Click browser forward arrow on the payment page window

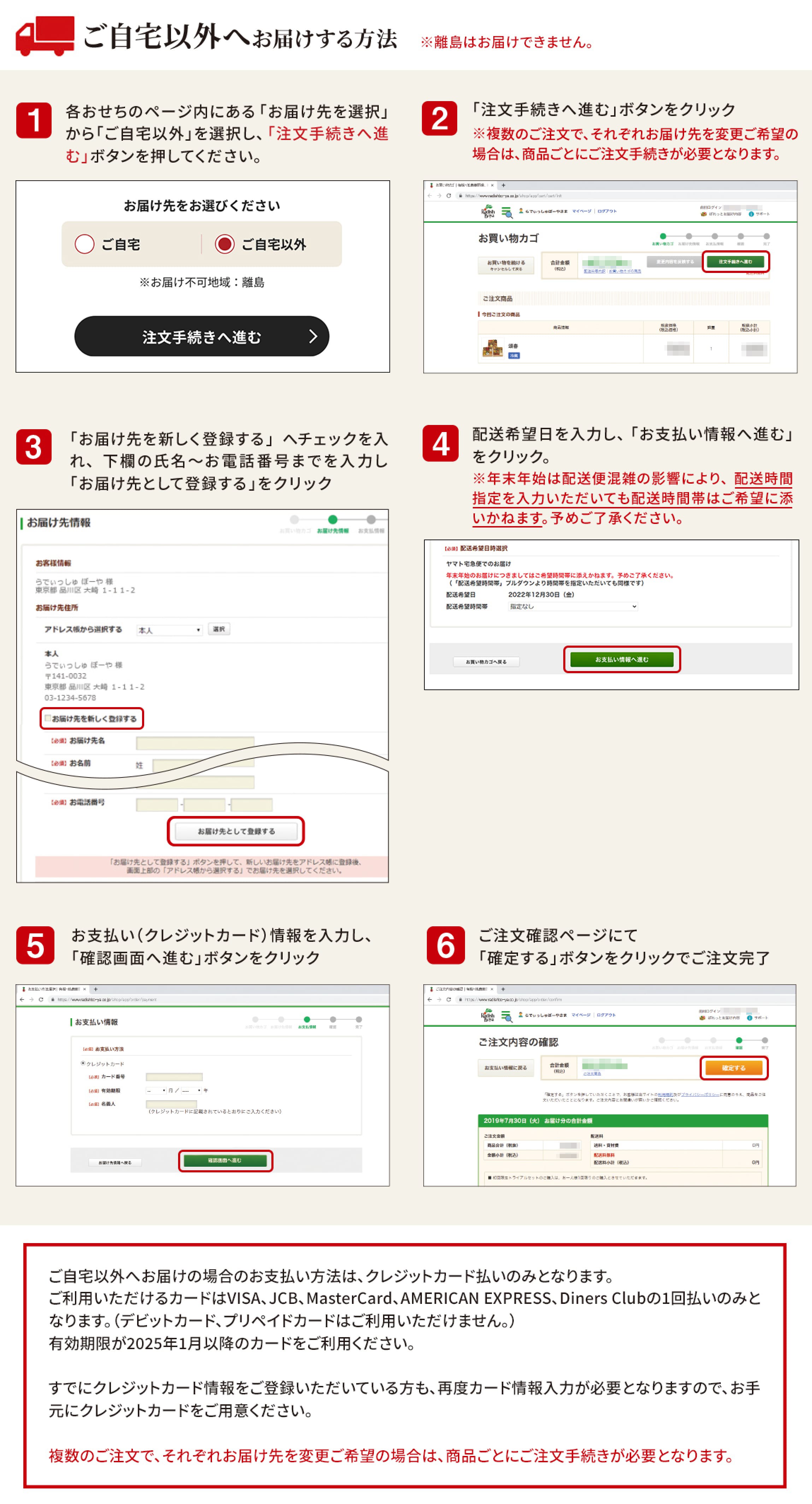[x=31, y=999]
